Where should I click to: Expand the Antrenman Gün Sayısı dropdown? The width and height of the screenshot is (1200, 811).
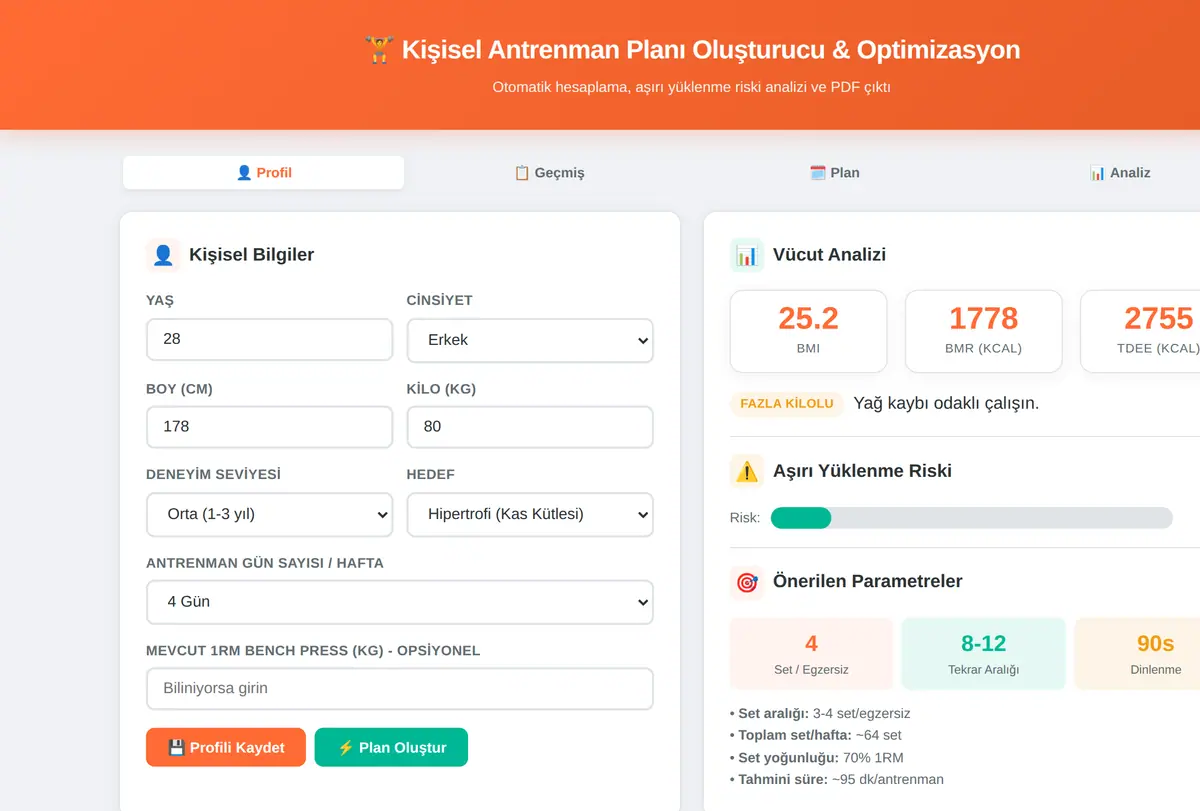(x=400, y=602)
